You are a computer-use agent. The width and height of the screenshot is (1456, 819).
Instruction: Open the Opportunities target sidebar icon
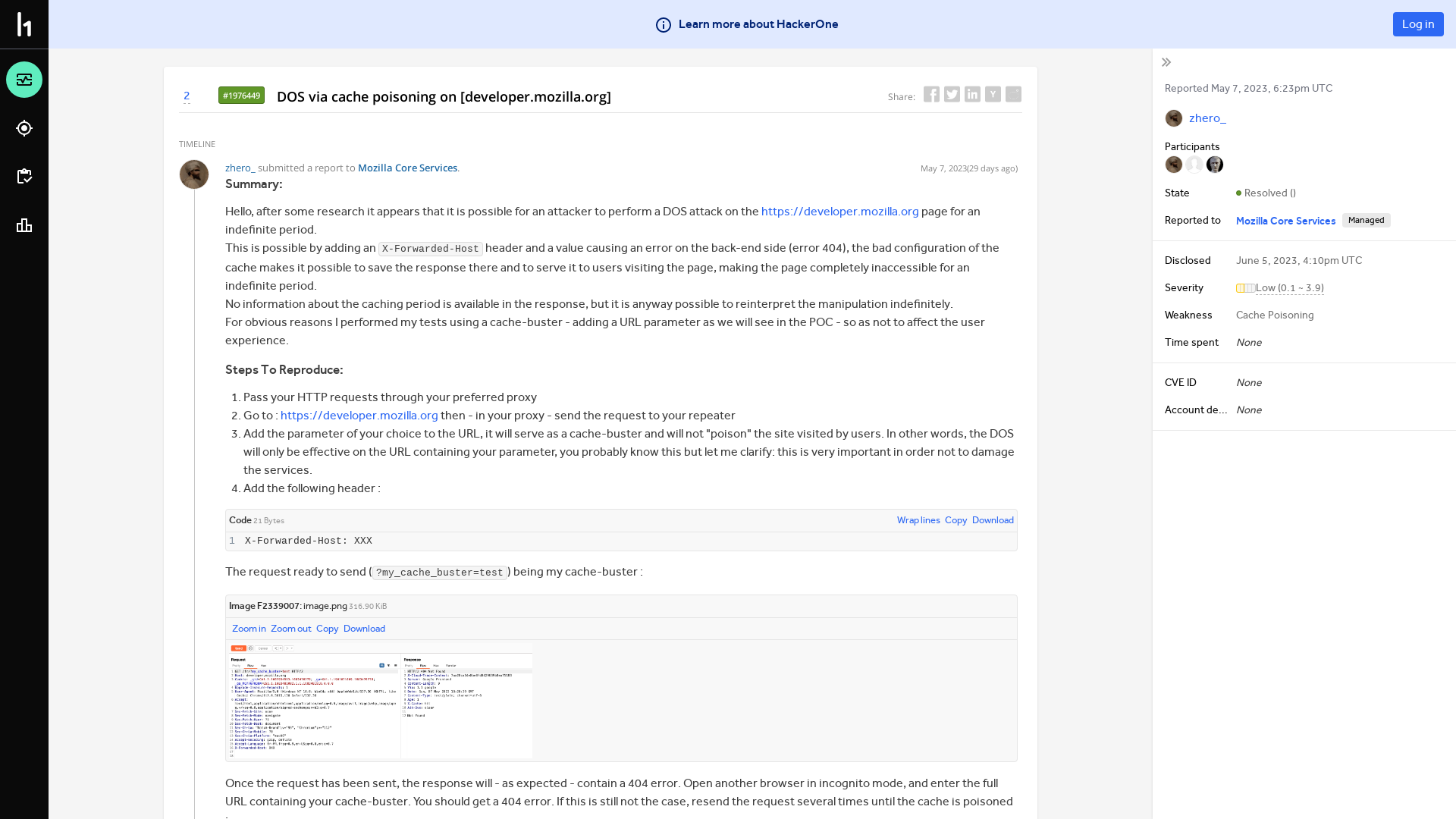[x=24, y=128]
